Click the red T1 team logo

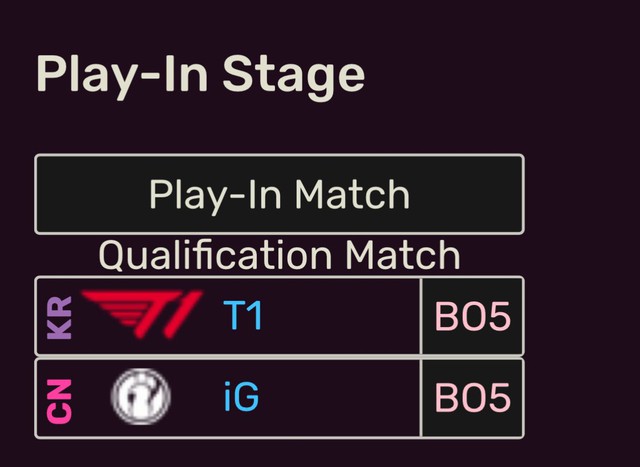pyautogui.click(x=142, y=315)
